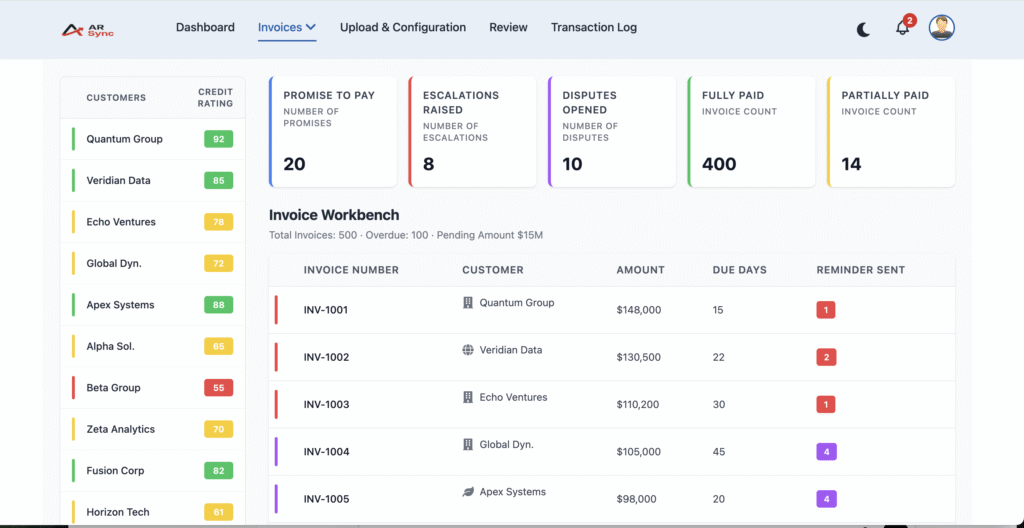Image resolution: width=1024 pixels, height=528 pixels.
Task: Click the building icon next to Quantum Group
Action: tap(468, 302)
